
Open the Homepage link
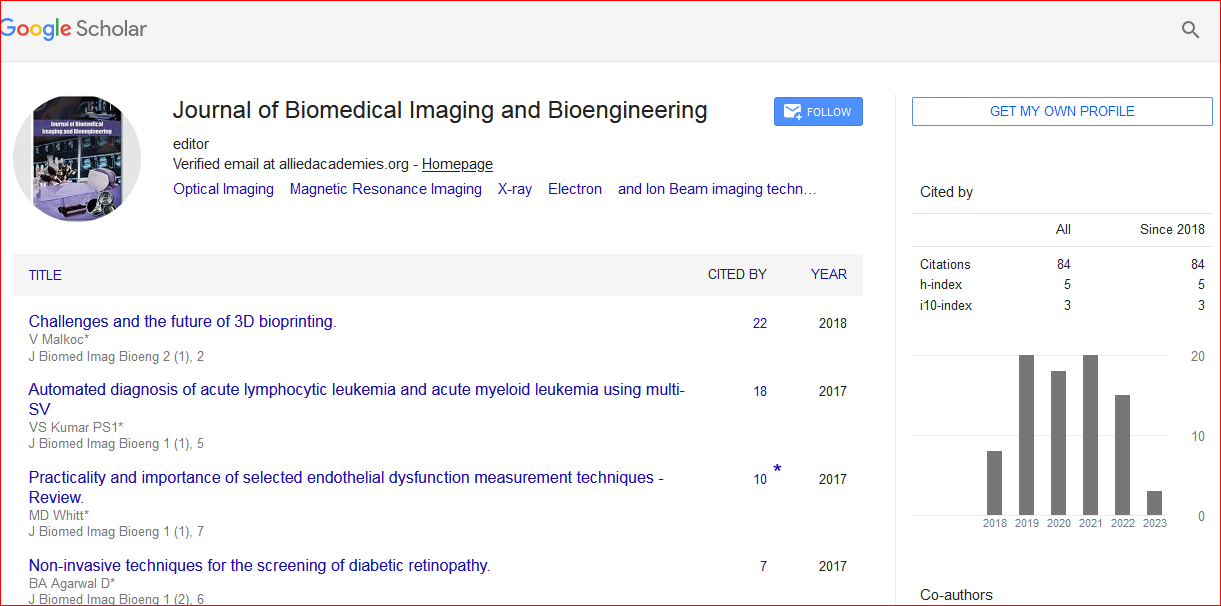click(x=457, y=164)
